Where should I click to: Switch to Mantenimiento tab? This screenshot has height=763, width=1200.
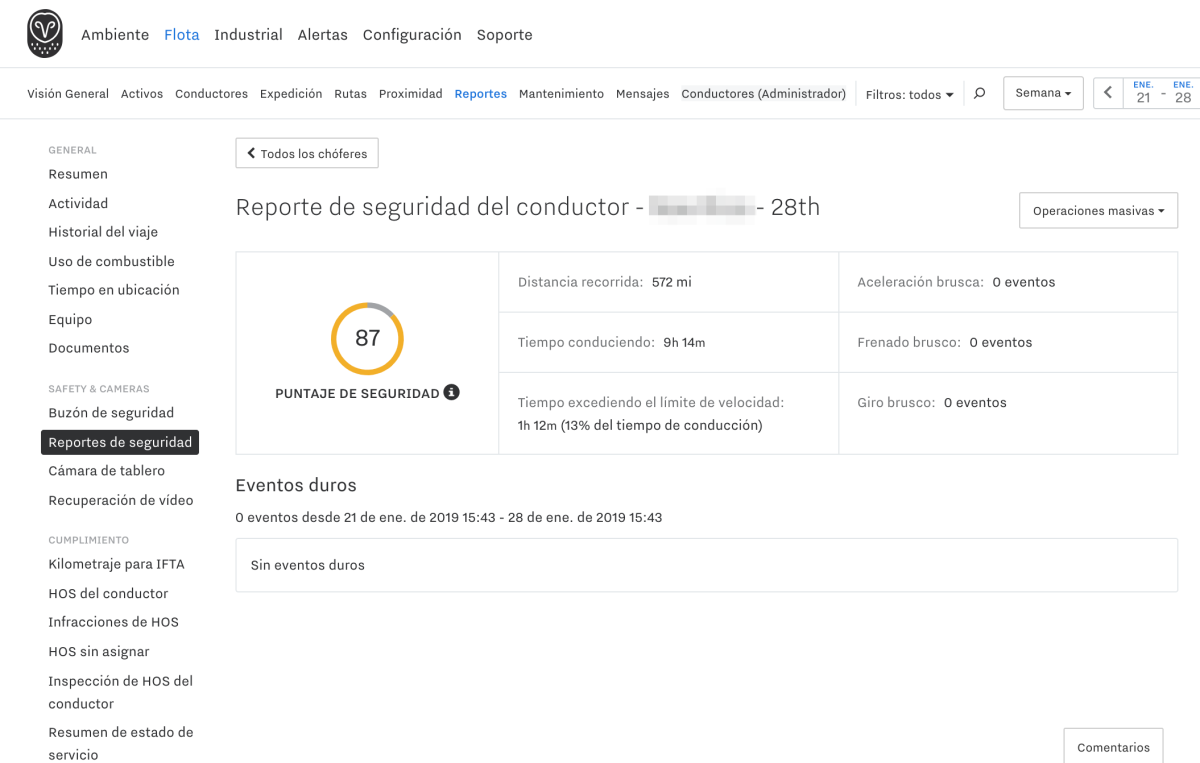click(x=561, y=94)
